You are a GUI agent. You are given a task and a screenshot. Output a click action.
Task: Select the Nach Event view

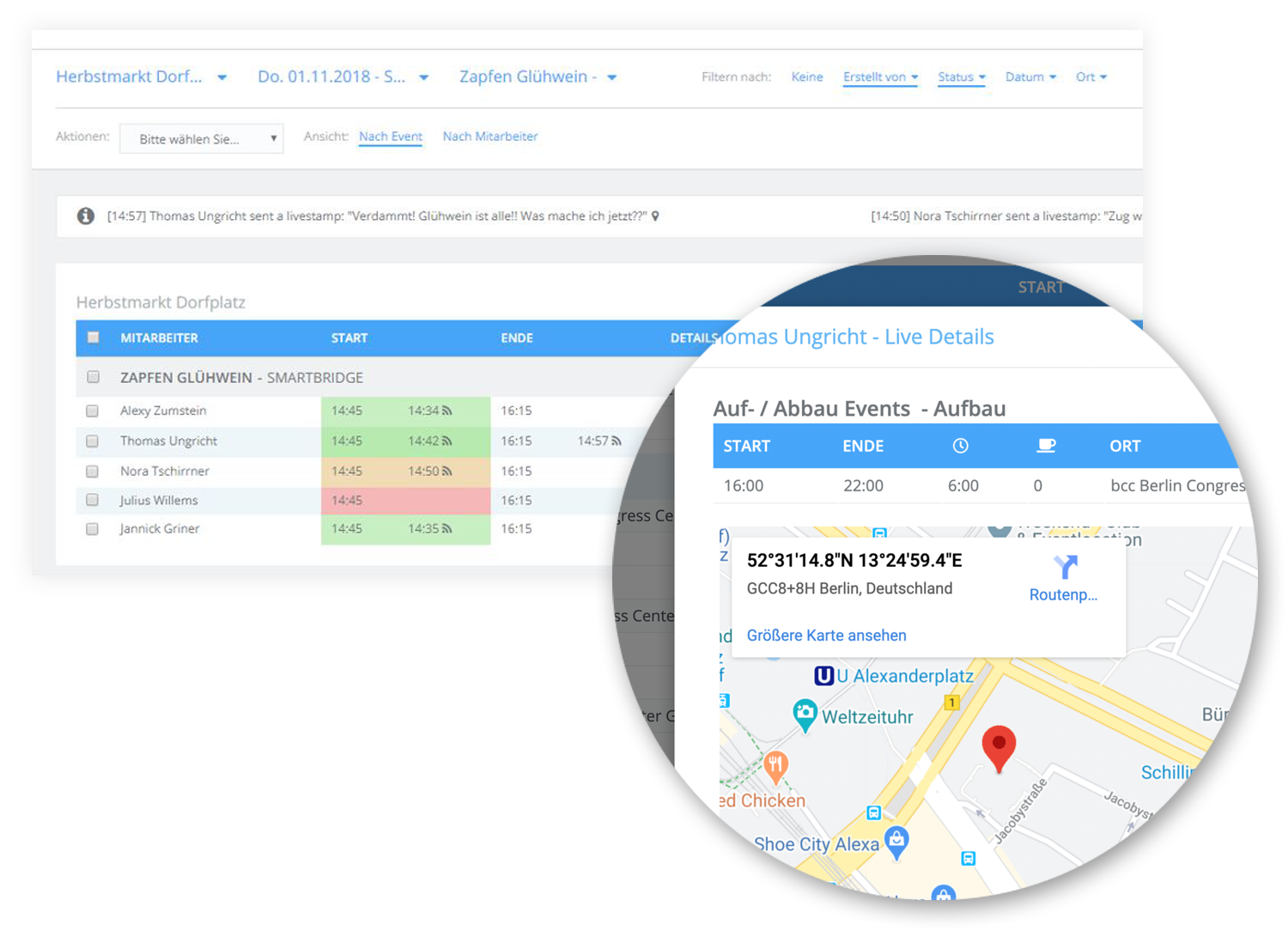click(390, 137)
